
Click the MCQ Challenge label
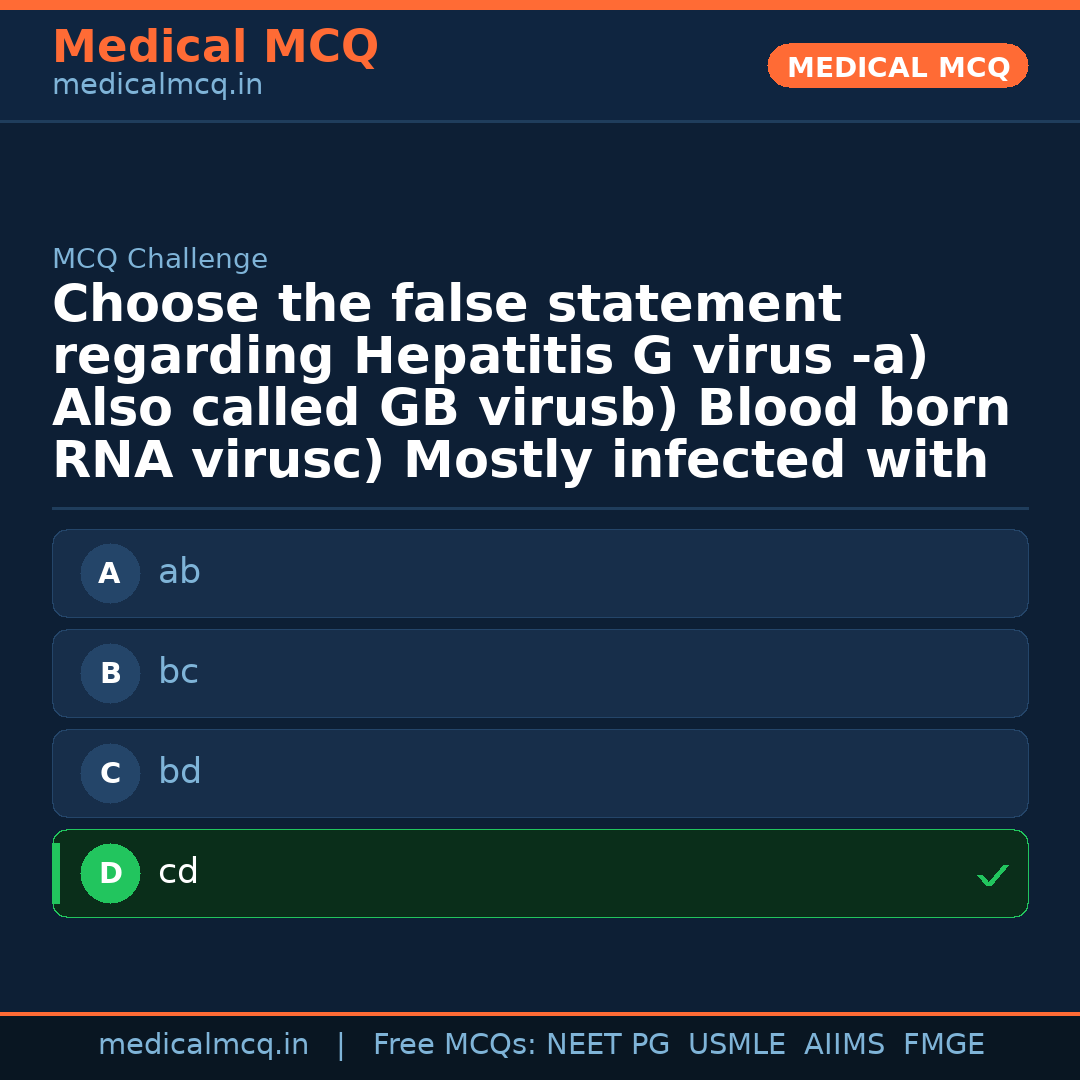point(160,259)
